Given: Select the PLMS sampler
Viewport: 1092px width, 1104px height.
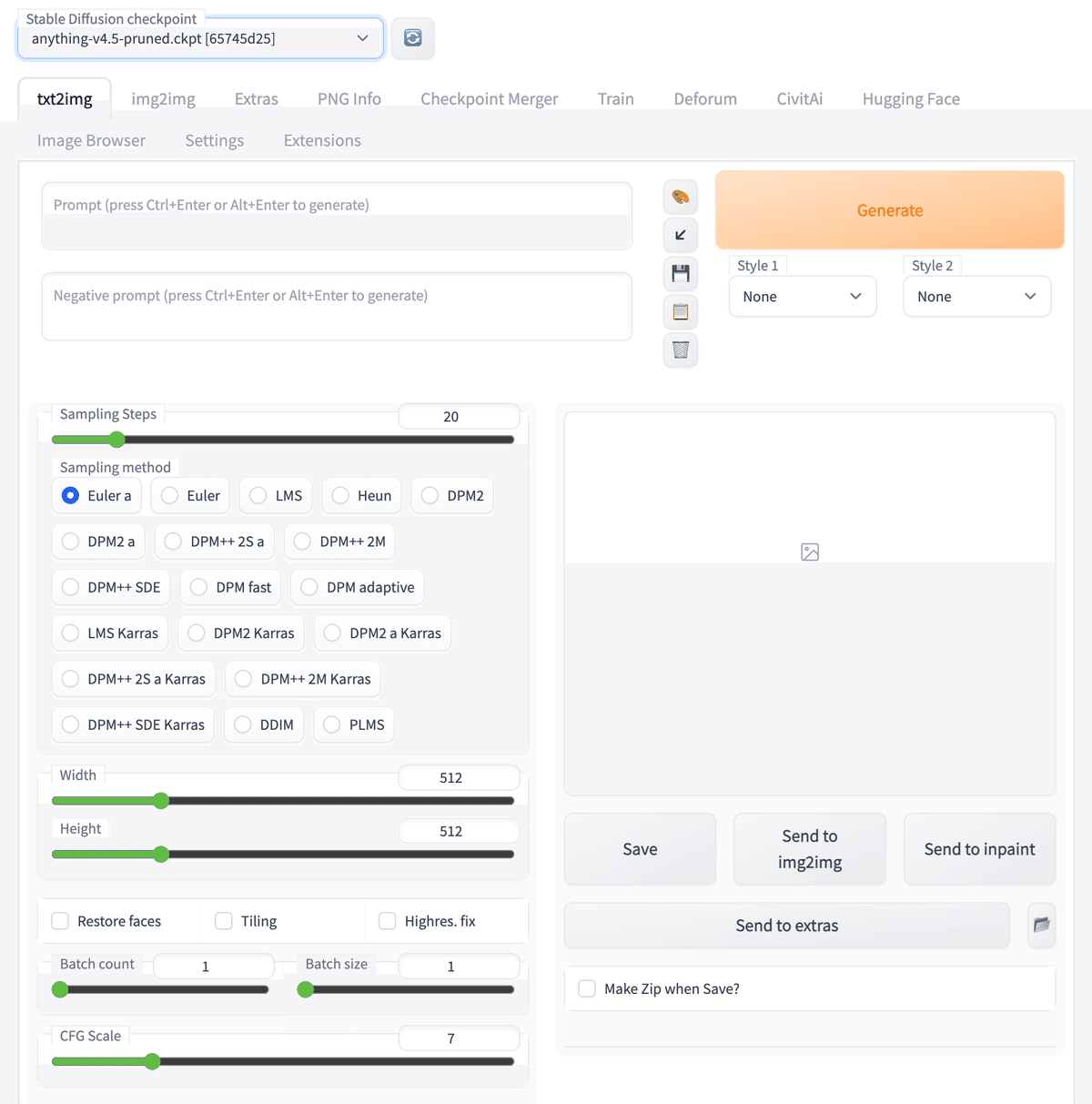Looking at the screenshot, I should [x=354, y=724].
